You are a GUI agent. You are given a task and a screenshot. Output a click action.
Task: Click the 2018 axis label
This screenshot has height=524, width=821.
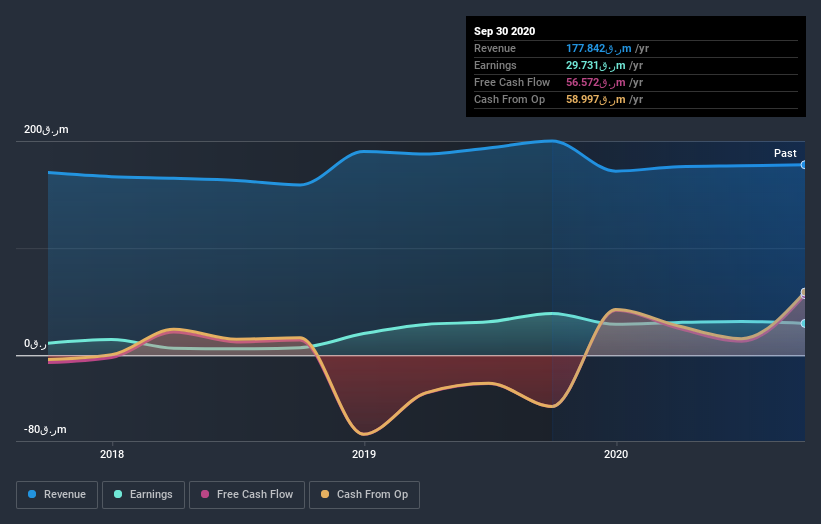tap(112, 454)
